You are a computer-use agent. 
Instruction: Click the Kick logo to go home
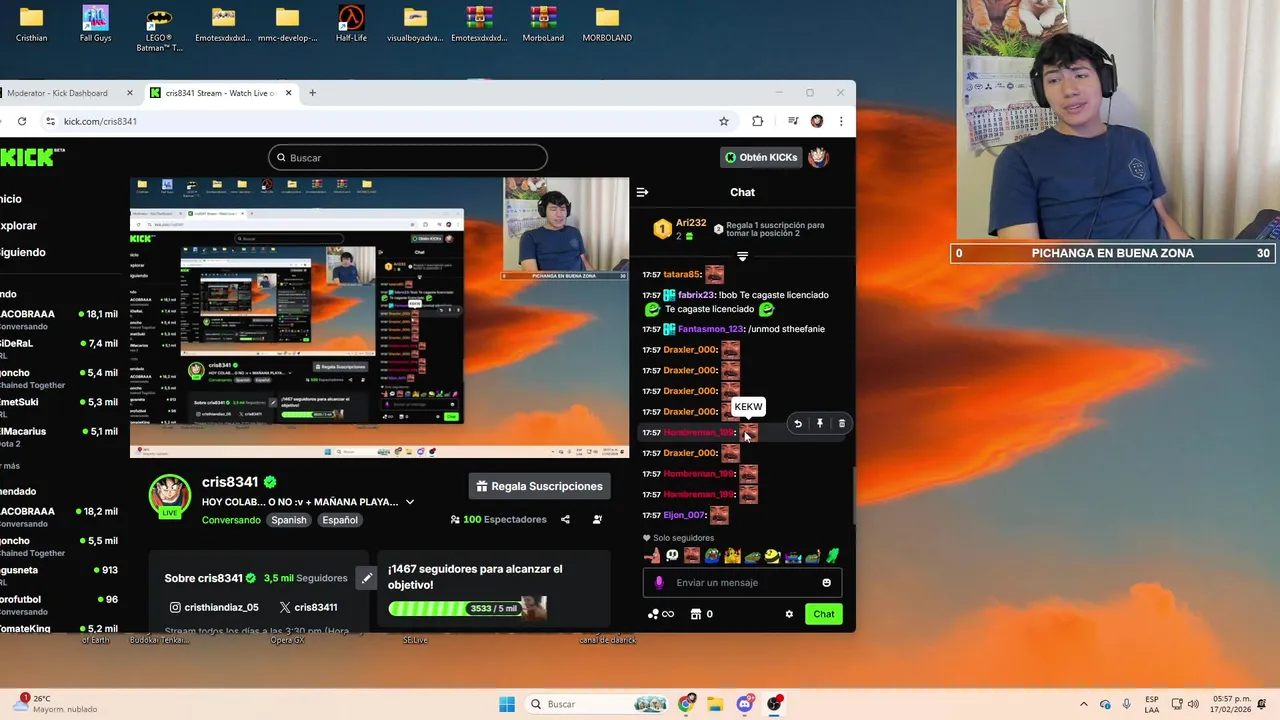click(26, 157)
